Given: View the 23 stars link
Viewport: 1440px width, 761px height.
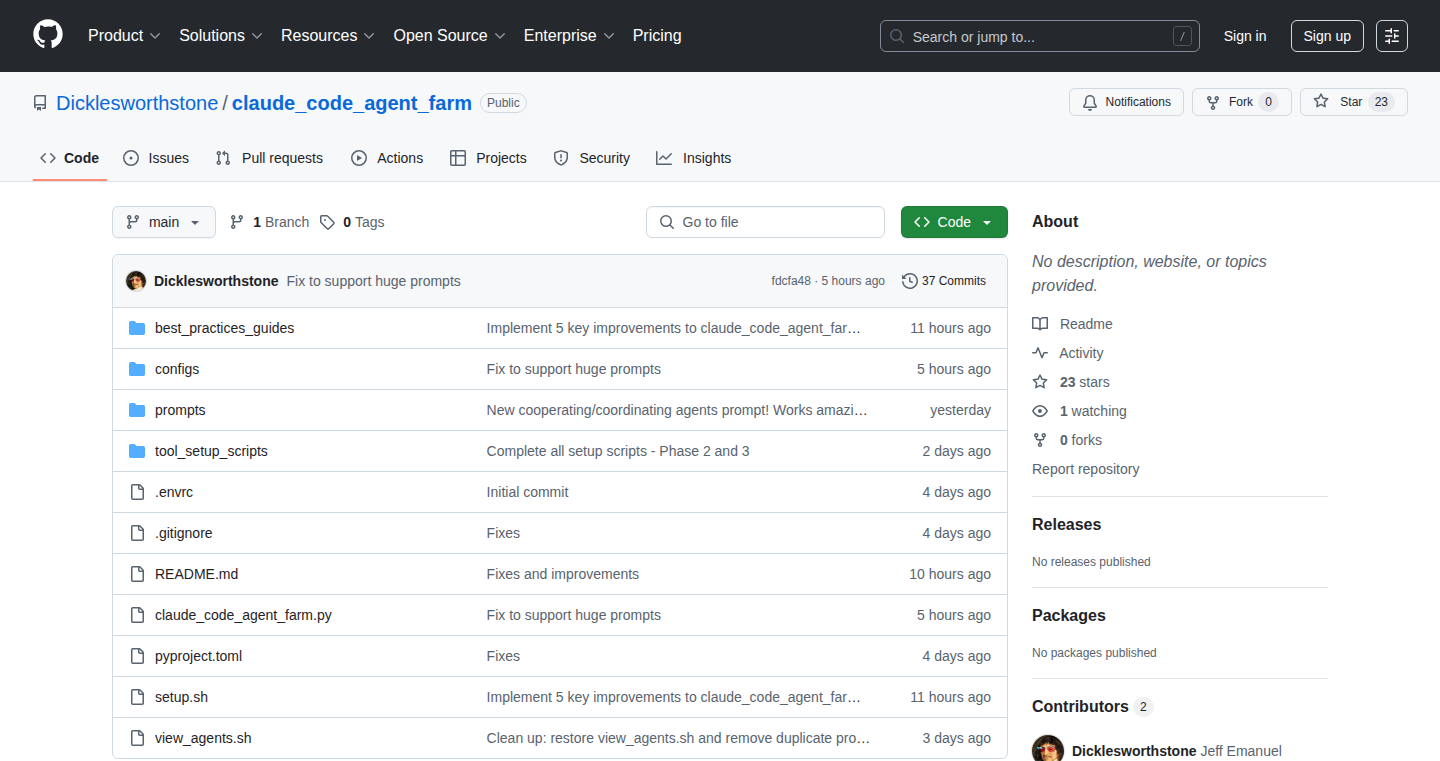Looking at the screenshot, I should pyautogui.click(x=1071, y=382).
